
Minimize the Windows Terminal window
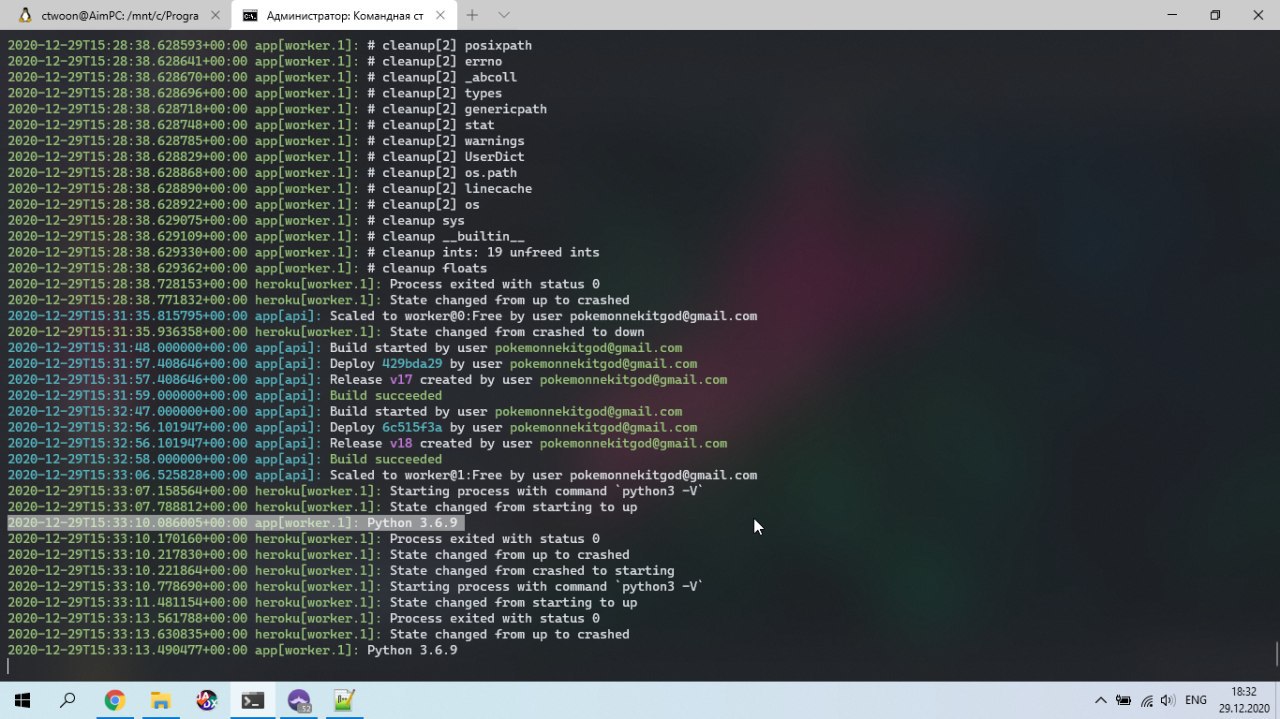[x=1171, y=15]
